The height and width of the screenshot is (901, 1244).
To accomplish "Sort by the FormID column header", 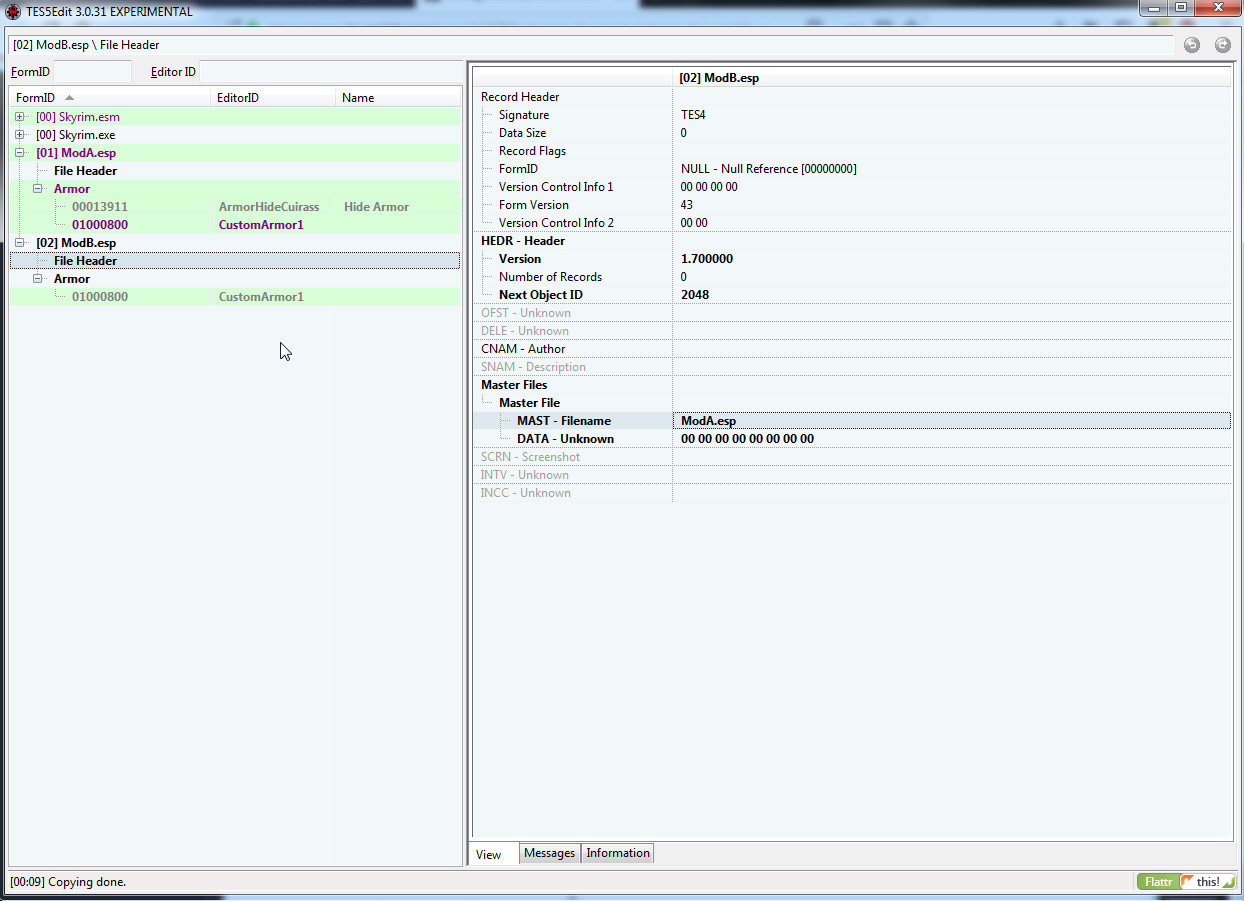I will click(110, 98).
